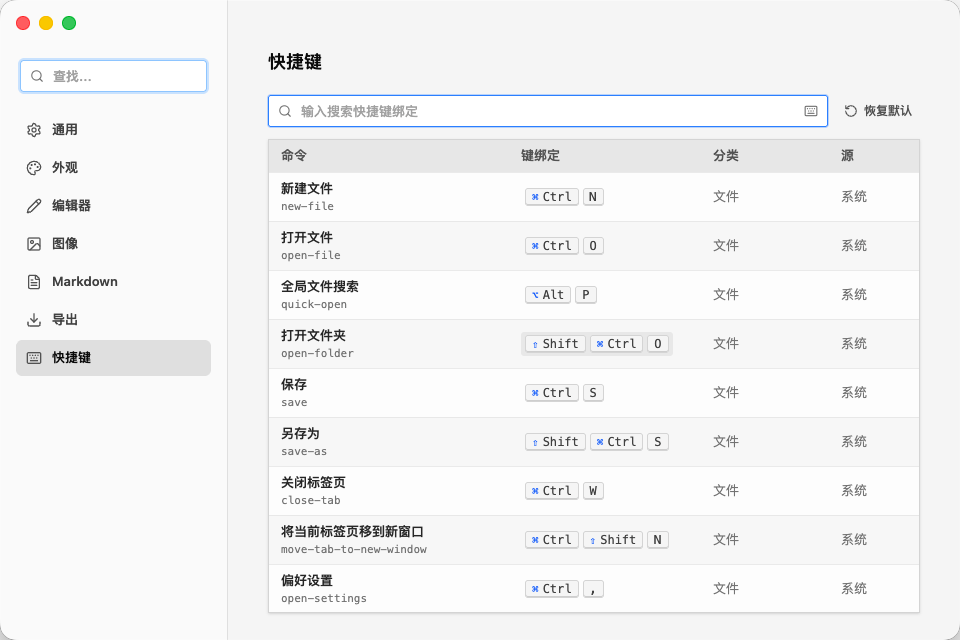Select the 将当前标签页移到新窗口 command text
The height and width of the screenshot is (640, 960).
[x=352, y=532]
